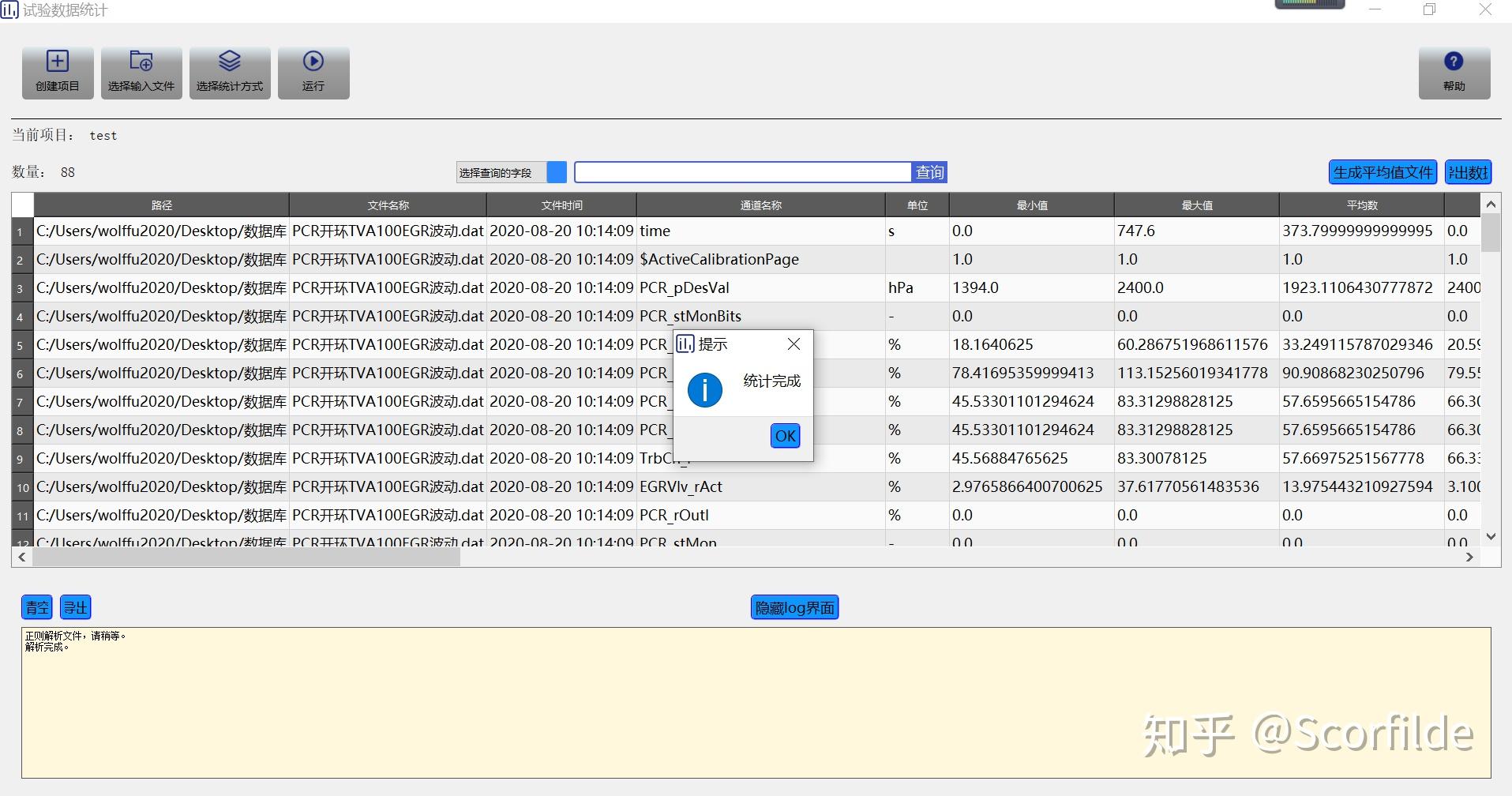Viewport: 1512px width, 796px height.
Task: Click the horizontal scrollbar right arrow
Action: tap(1469, 557)
